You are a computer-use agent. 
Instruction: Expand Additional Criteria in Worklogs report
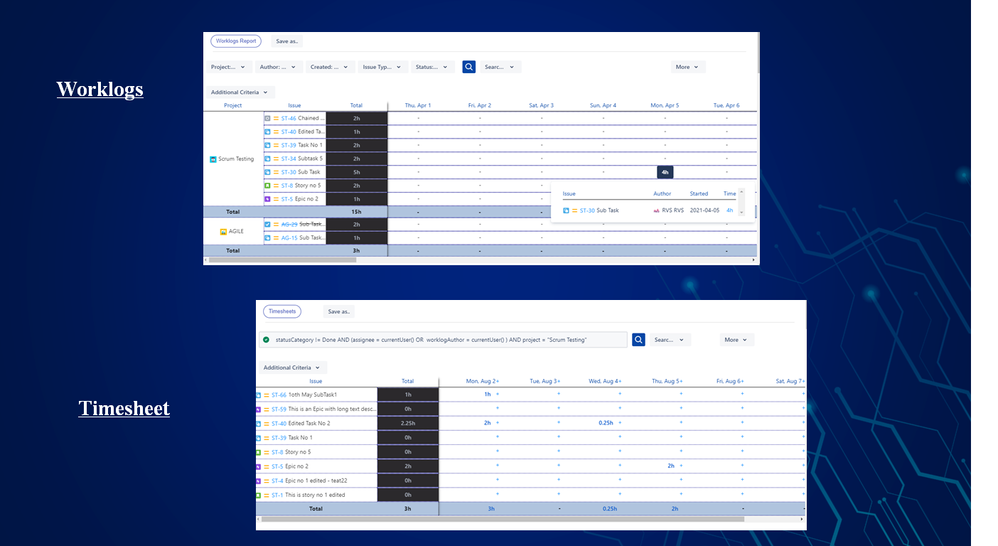tap(239, 92)
